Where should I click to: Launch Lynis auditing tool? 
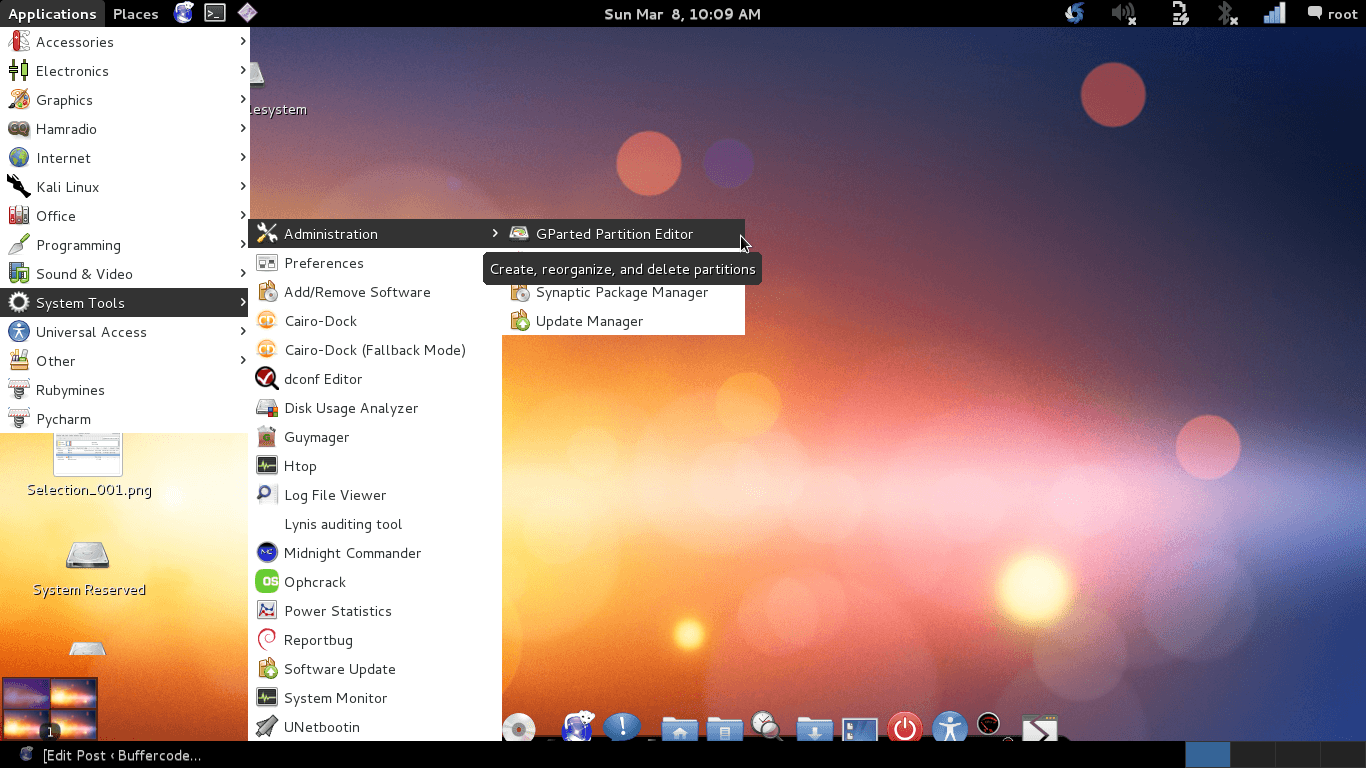point(375,524)
